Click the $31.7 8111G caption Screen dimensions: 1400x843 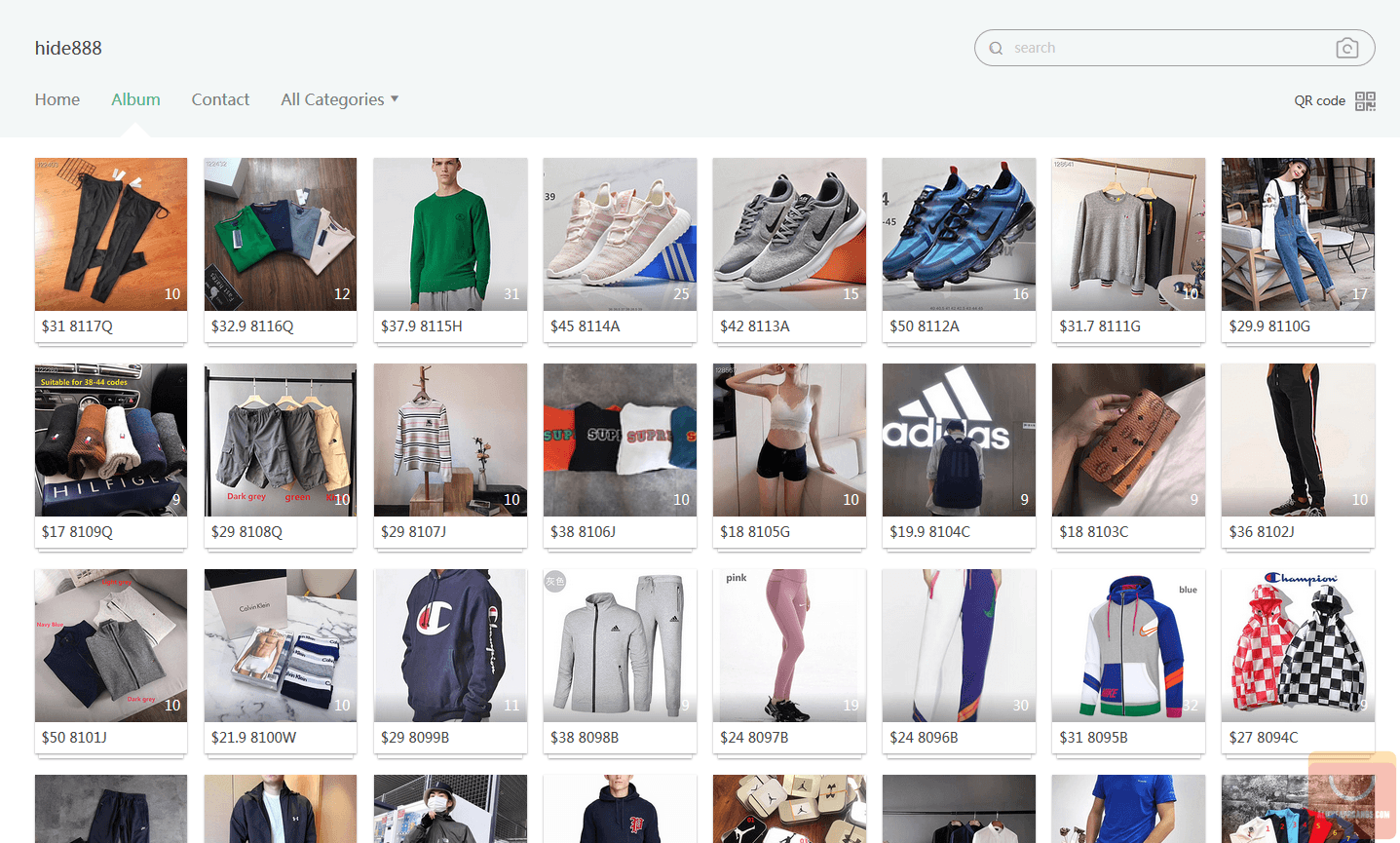tap(1100, 326)
